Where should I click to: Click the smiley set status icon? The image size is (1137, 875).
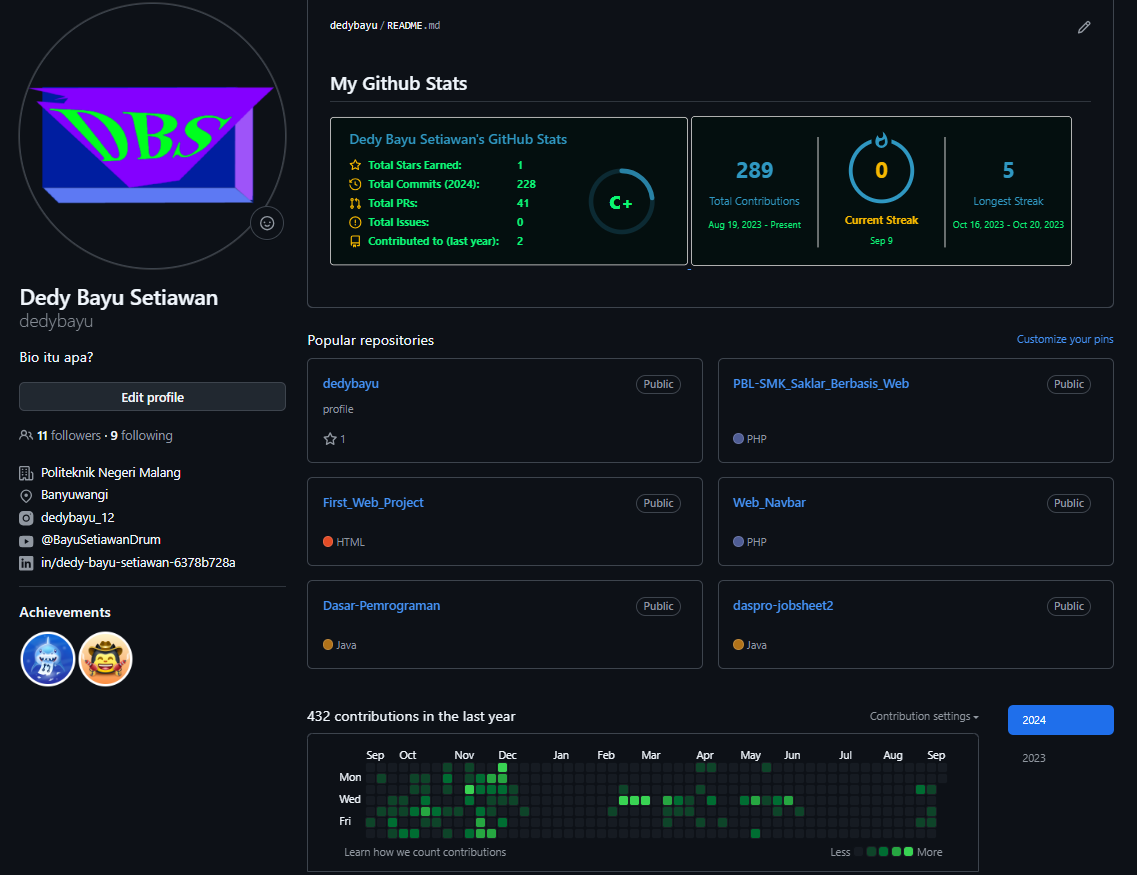click(267, 223)
